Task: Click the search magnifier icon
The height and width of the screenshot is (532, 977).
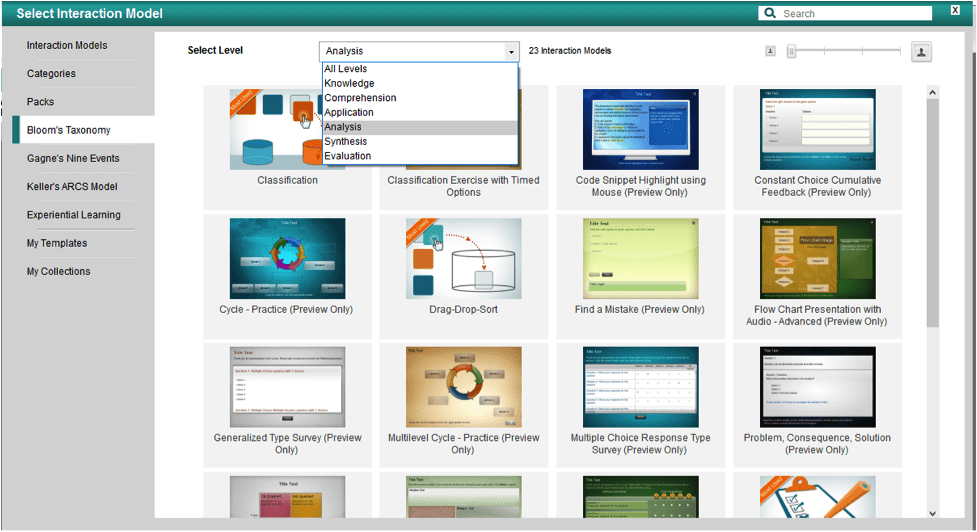Action: click(x=770, y=13)
